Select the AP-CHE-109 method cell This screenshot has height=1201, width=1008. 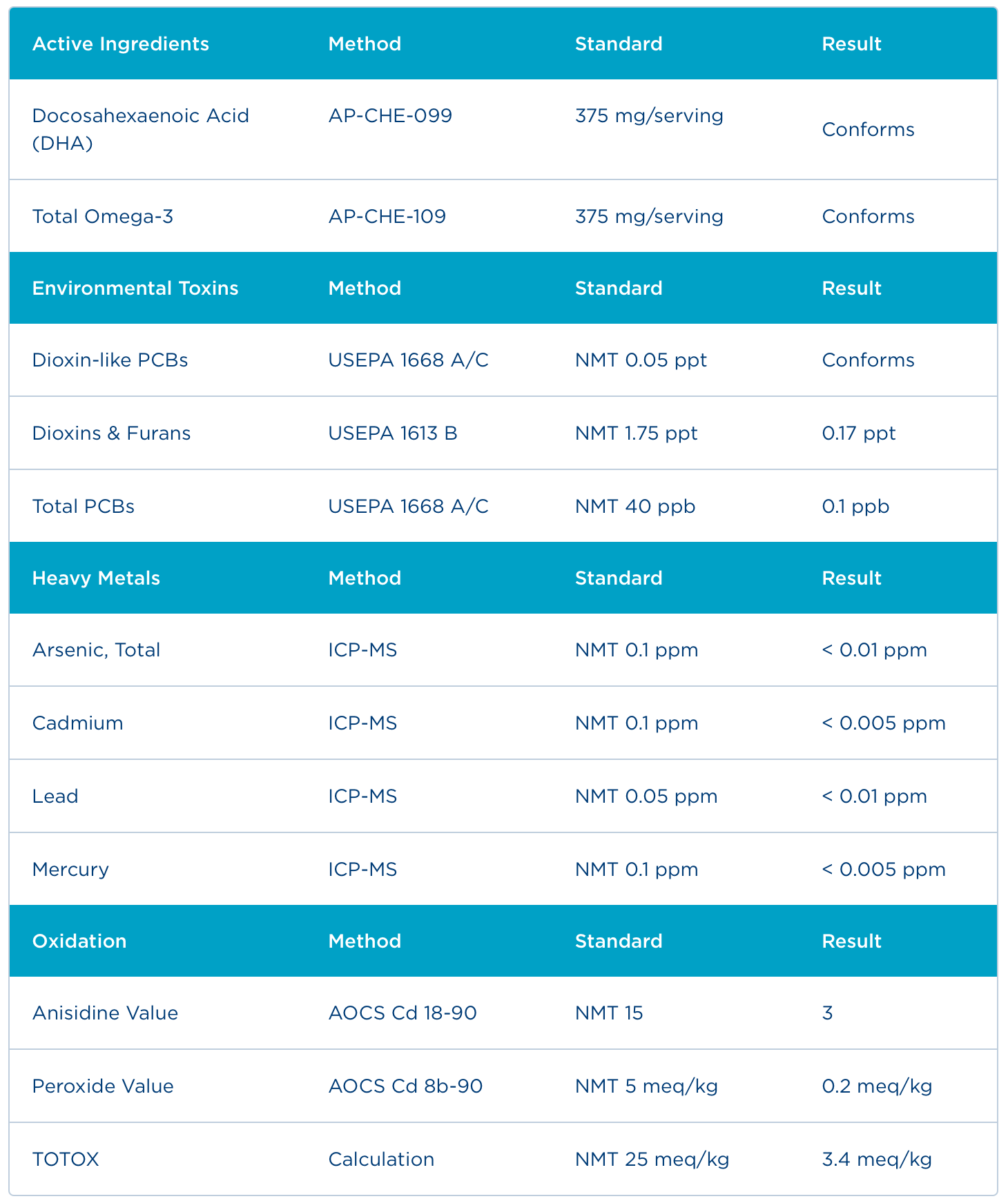point(387,217)
